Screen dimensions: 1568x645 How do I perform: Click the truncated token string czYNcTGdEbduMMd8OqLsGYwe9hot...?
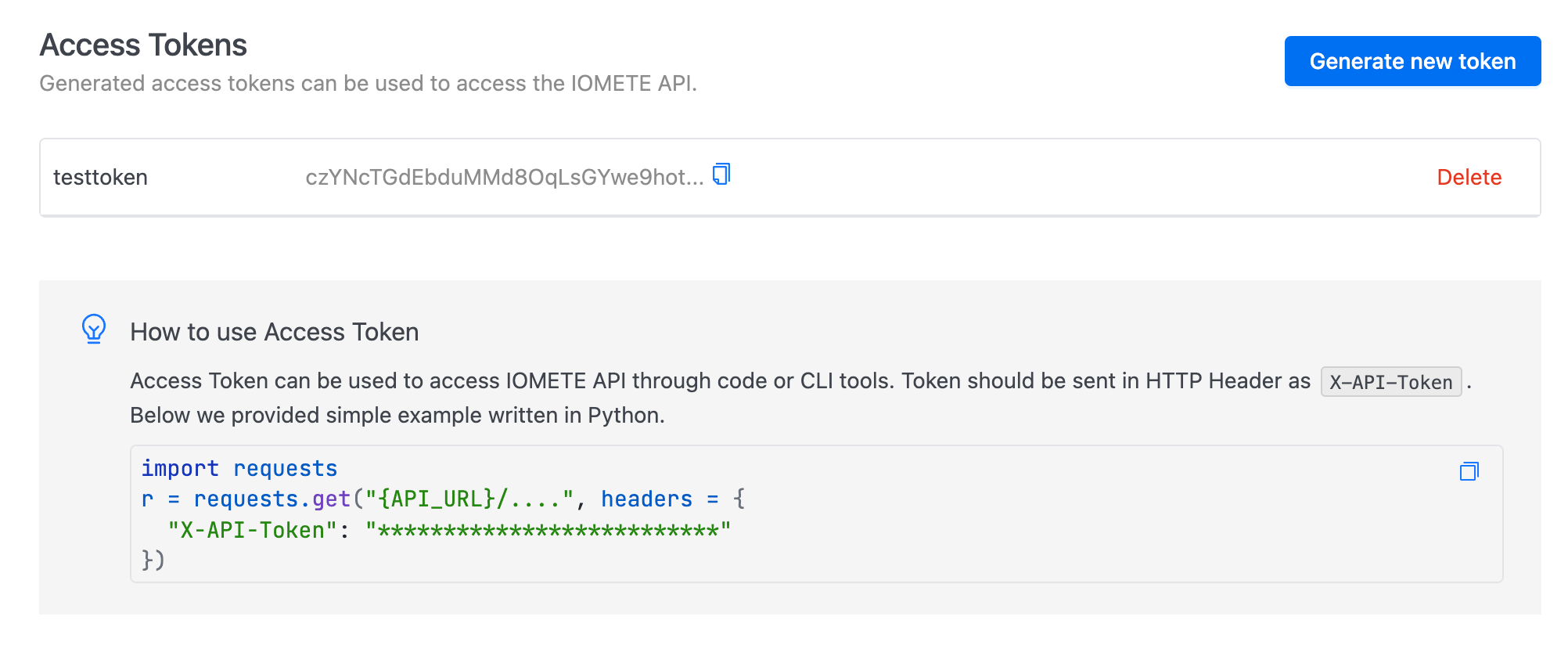(x=505, y=178)
